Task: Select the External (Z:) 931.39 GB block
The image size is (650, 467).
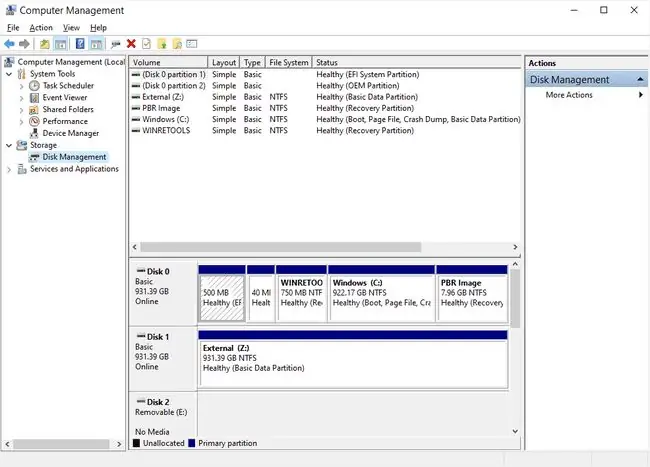Action: point(353,359)
